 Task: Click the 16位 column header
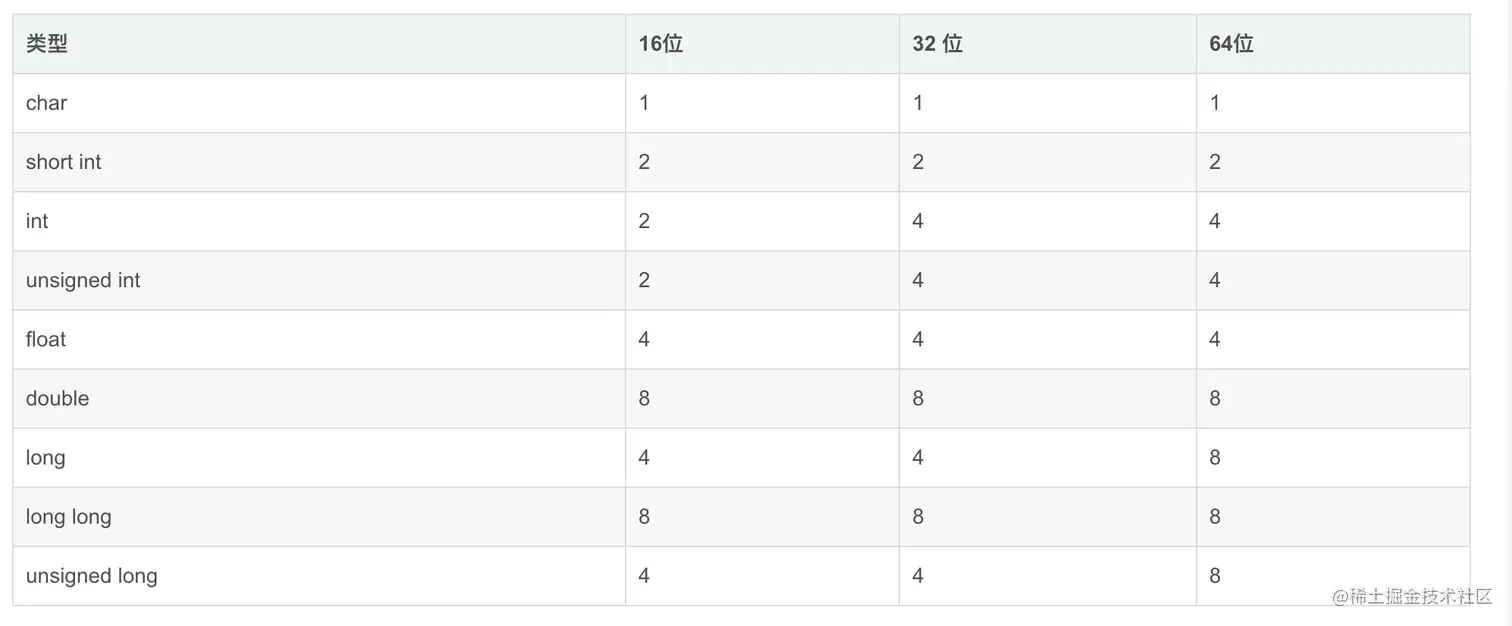coord(660,44)
